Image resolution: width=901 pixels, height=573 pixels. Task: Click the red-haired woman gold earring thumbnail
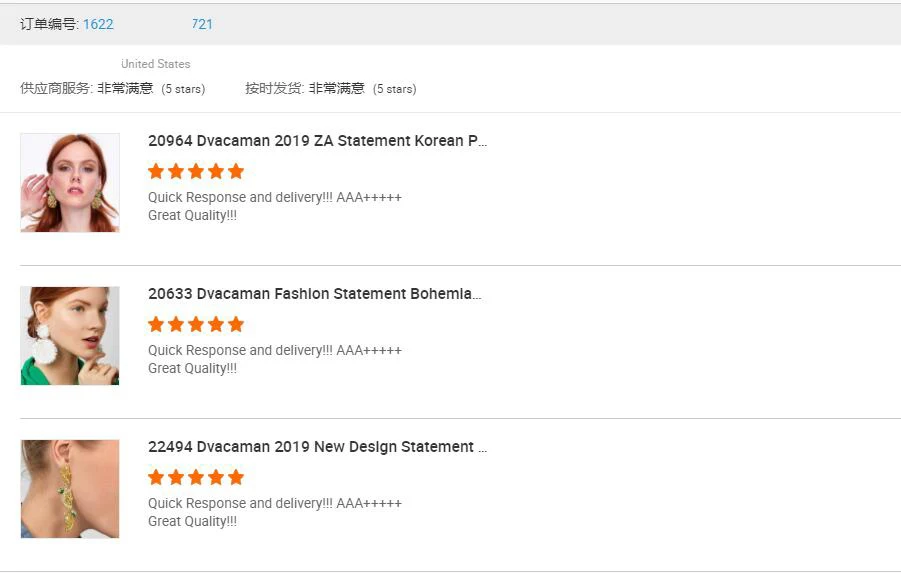(70, 183)
